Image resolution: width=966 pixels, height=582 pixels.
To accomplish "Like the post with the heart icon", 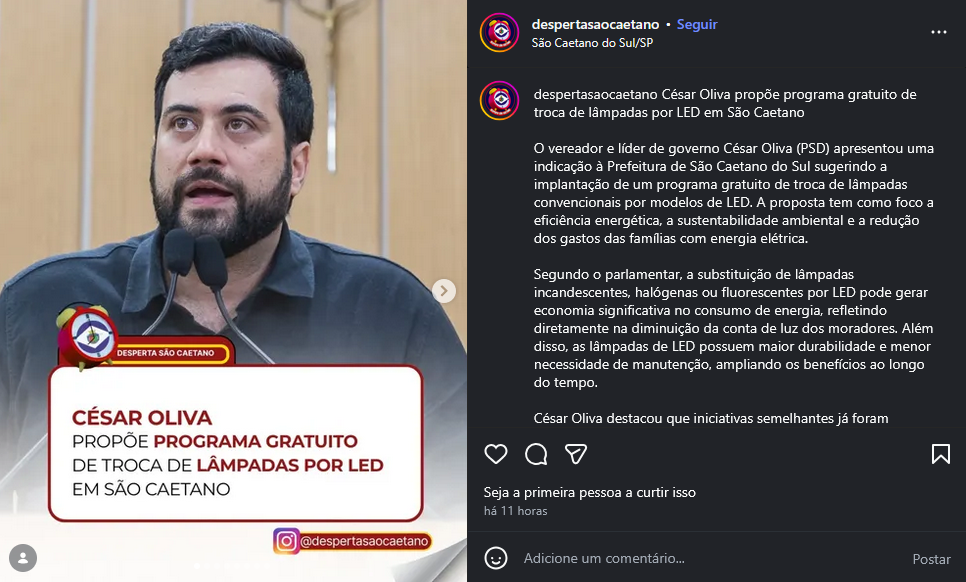I will pos(495,454).
